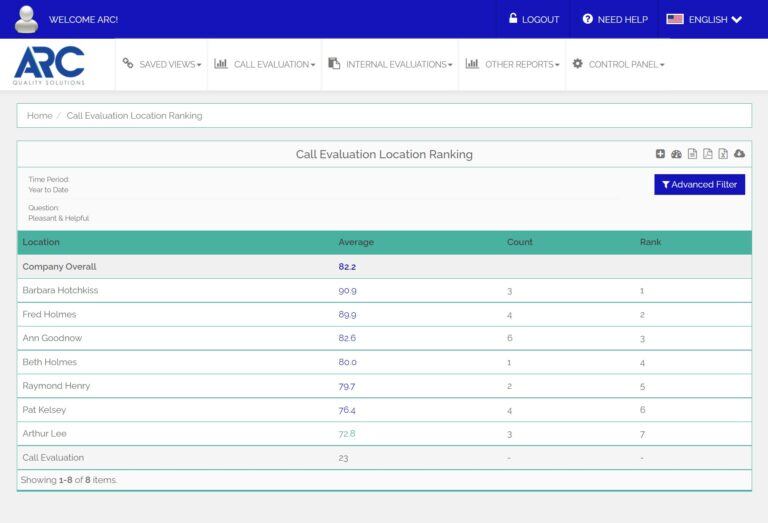Screen dimensions: 768x523
Task: Click the cloud download icon
Action: [740, 154]
